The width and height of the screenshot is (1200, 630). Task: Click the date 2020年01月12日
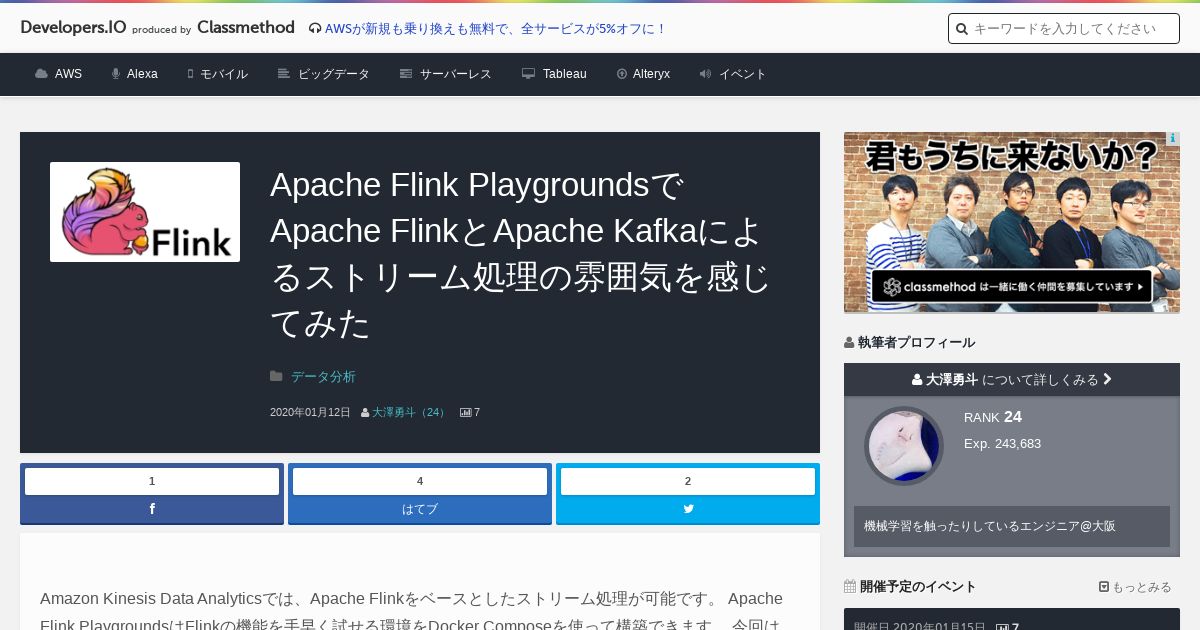(x=310, y=412)
